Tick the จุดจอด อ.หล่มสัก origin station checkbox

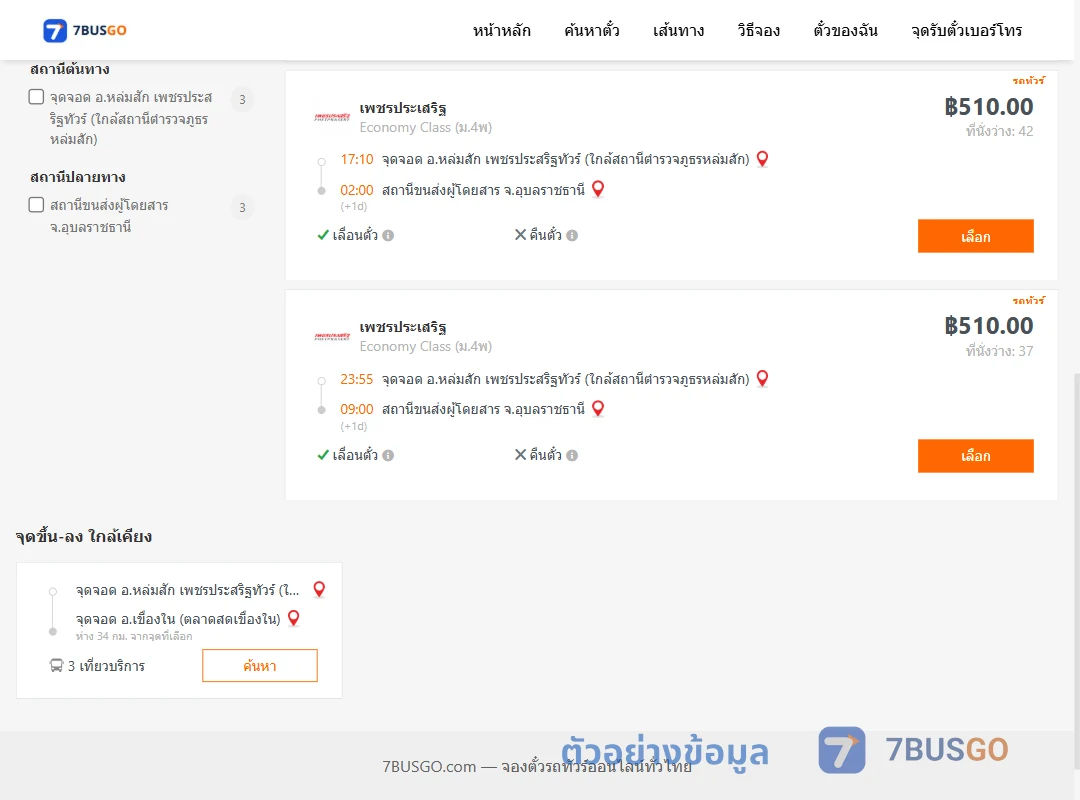37,96
